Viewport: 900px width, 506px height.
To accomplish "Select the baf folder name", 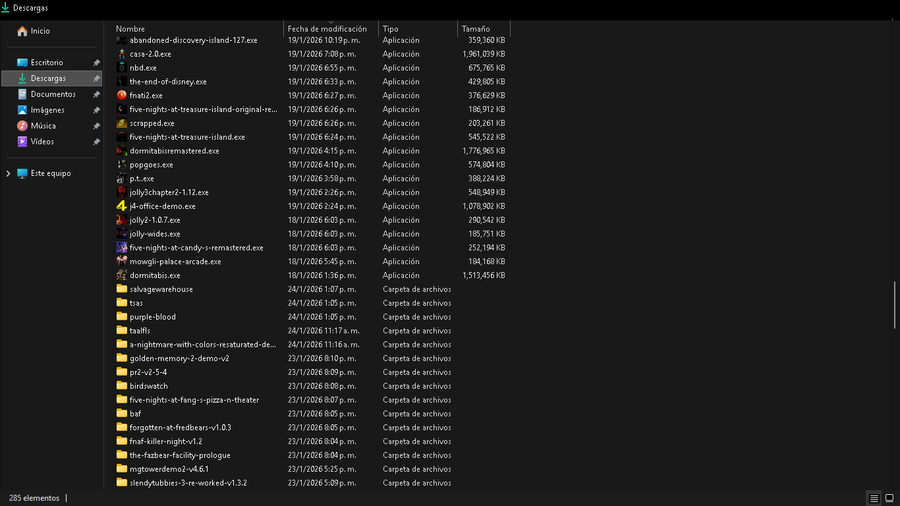I will point(135,414).
